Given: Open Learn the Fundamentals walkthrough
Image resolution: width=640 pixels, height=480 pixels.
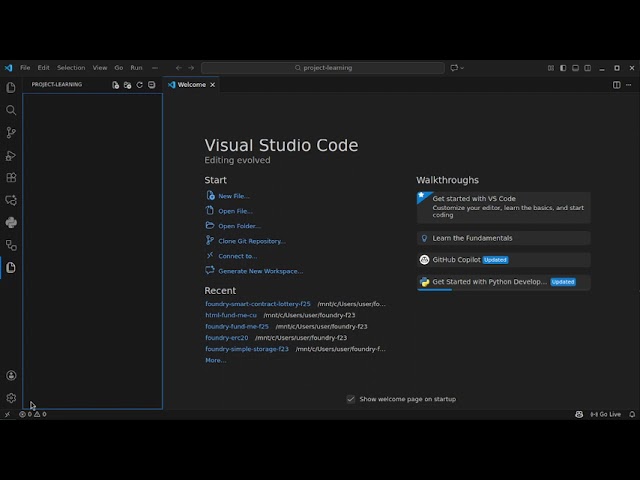Looking at the screenshot, I should [x=503, y=238].
